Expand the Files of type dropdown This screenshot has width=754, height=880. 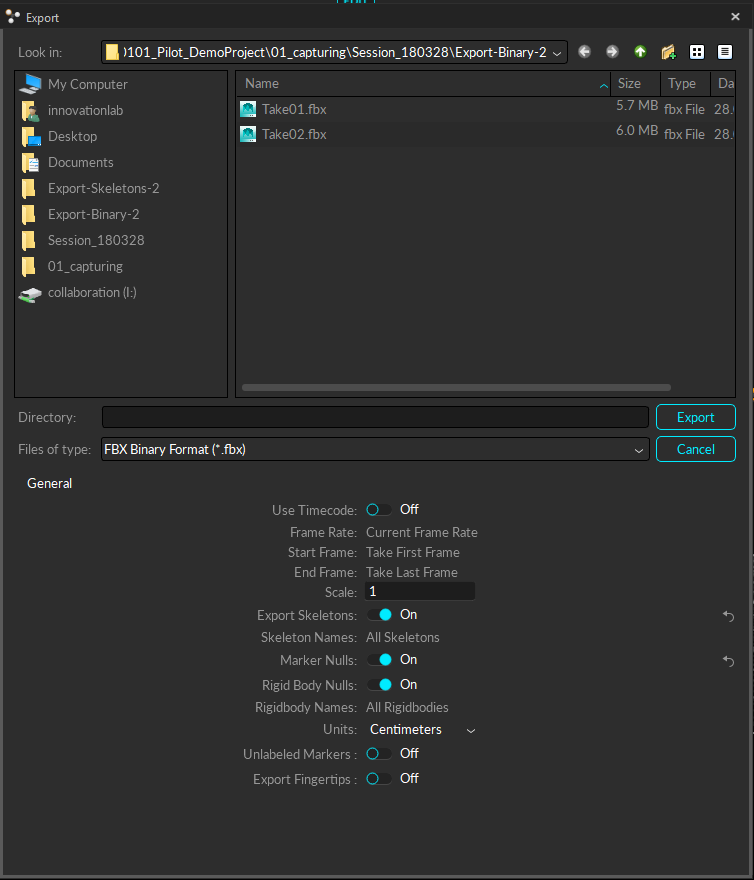pos(640,450)
